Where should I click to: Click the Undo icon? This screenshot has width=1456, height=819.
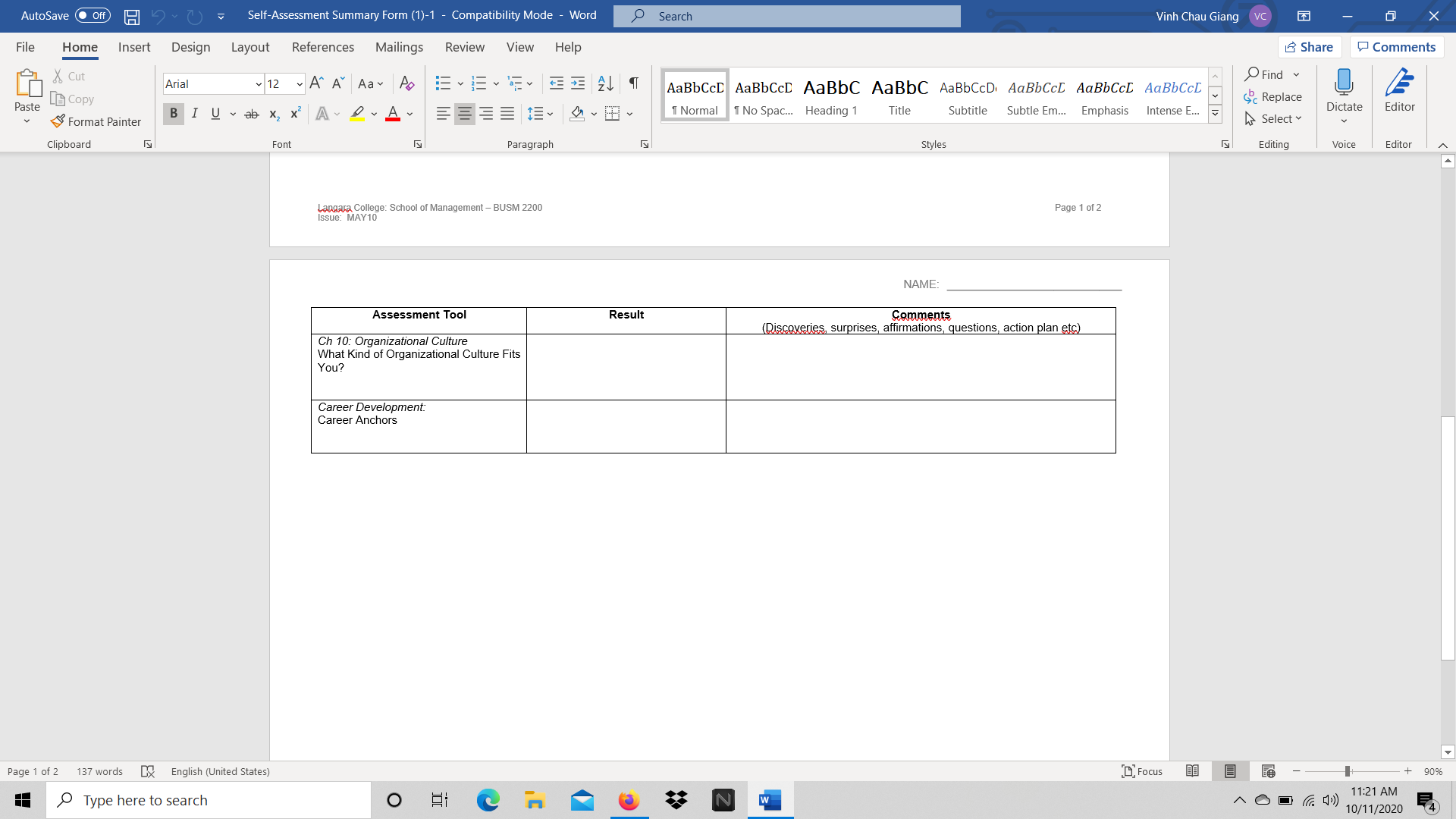[x=158, y=16]
